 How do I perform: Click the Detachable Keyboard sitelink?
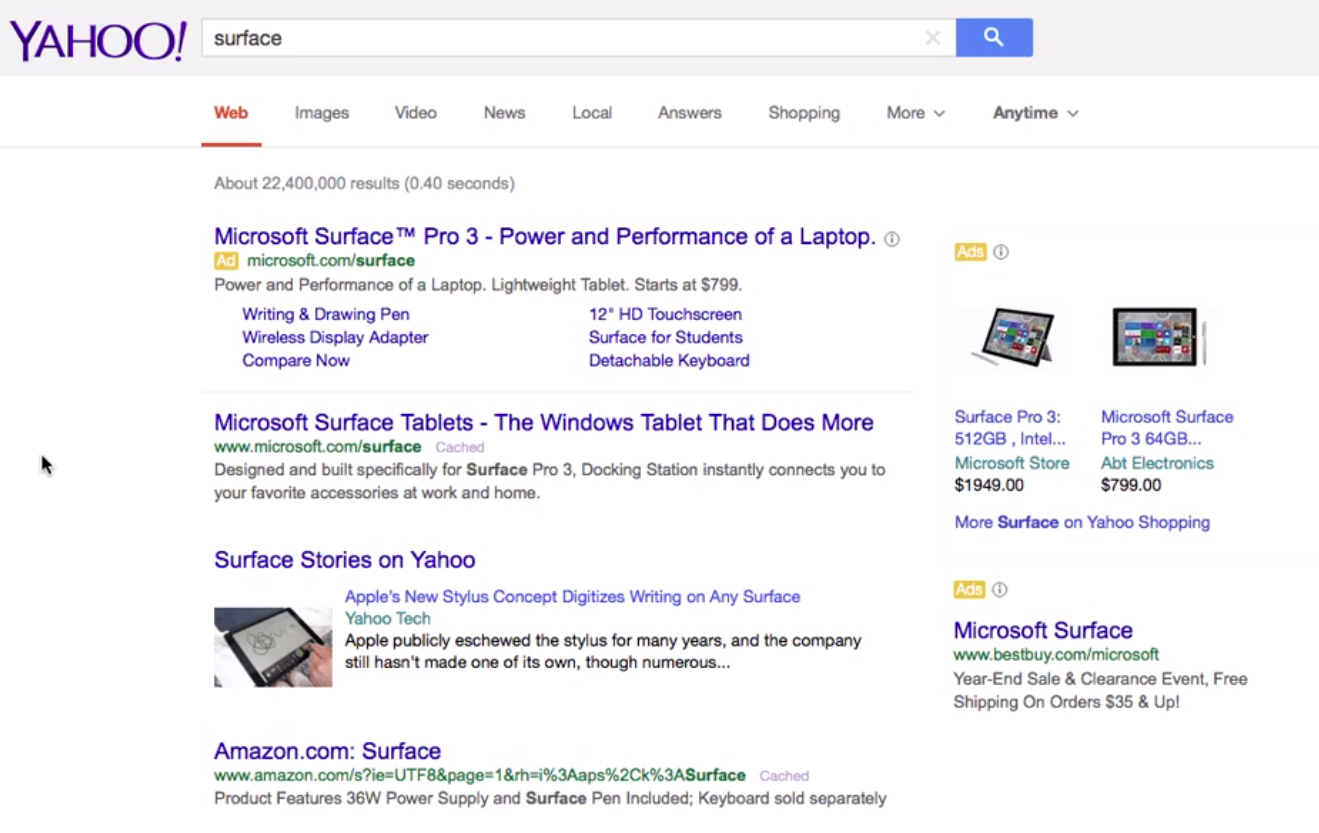point(669,360)
